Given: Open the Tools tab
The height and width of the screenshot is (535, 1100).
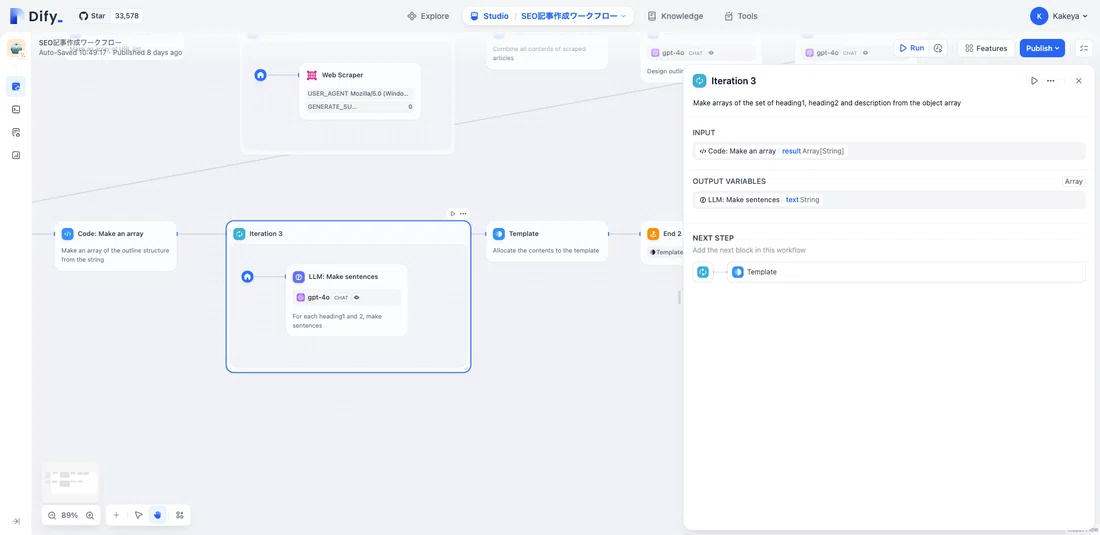Looking at the screenshot, I should [741, 15].
